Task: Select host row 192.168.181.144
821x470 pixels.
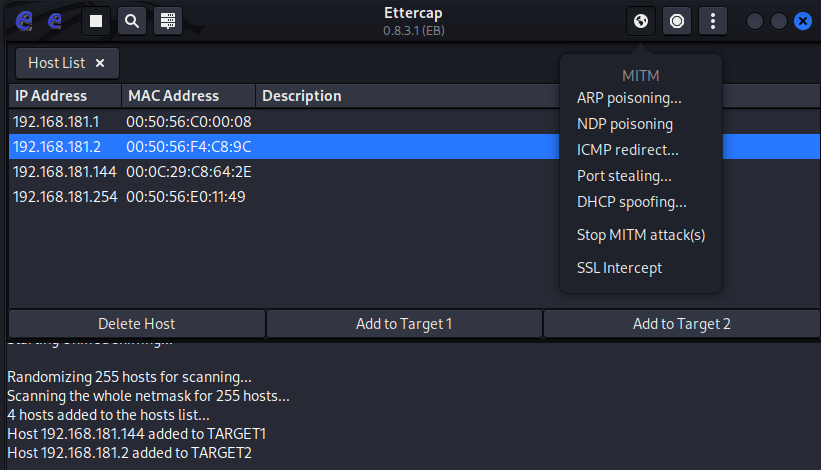Action: [x=130, y=171]
